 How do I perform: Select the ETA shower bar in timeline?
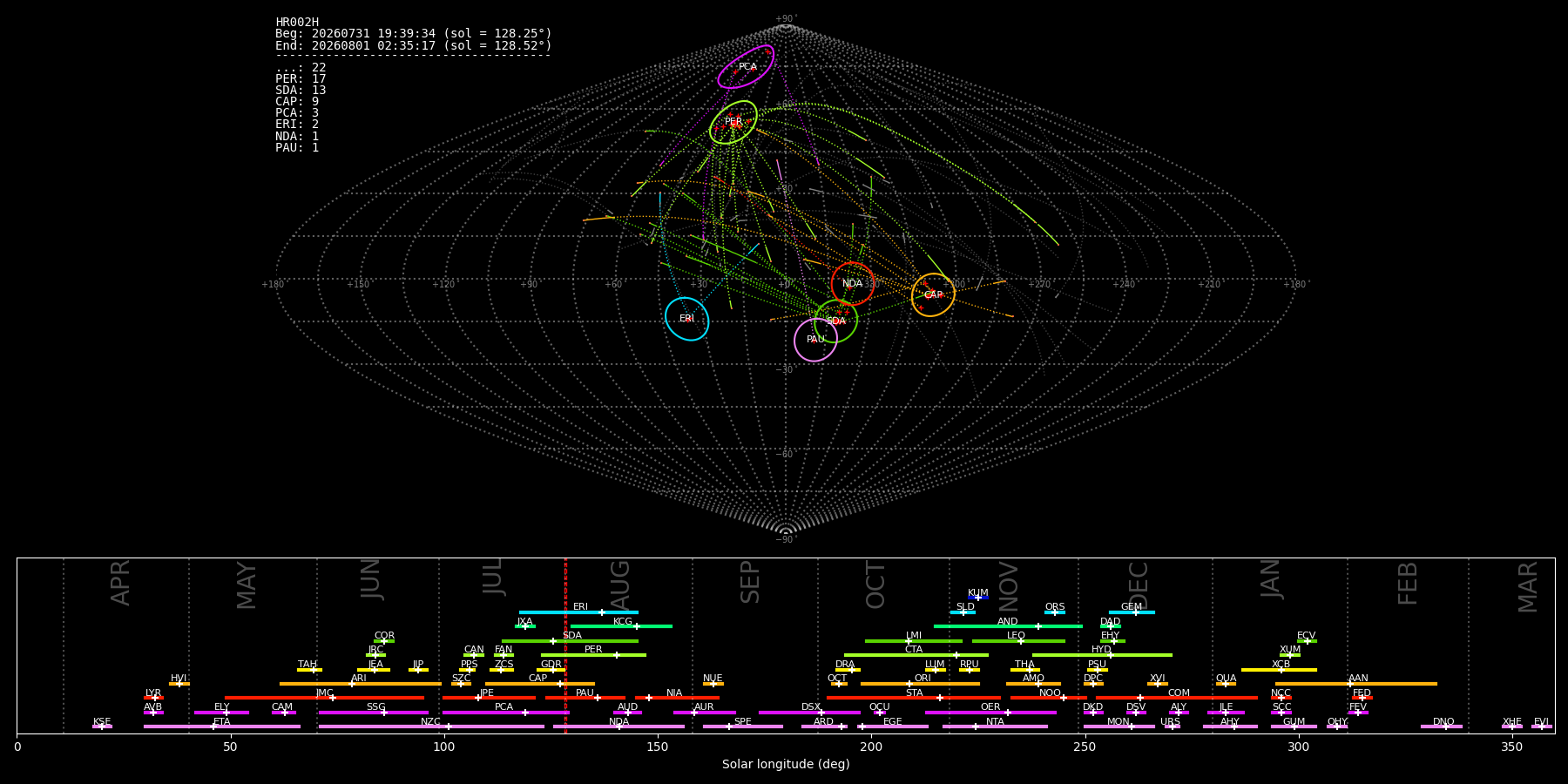point(222,727)
